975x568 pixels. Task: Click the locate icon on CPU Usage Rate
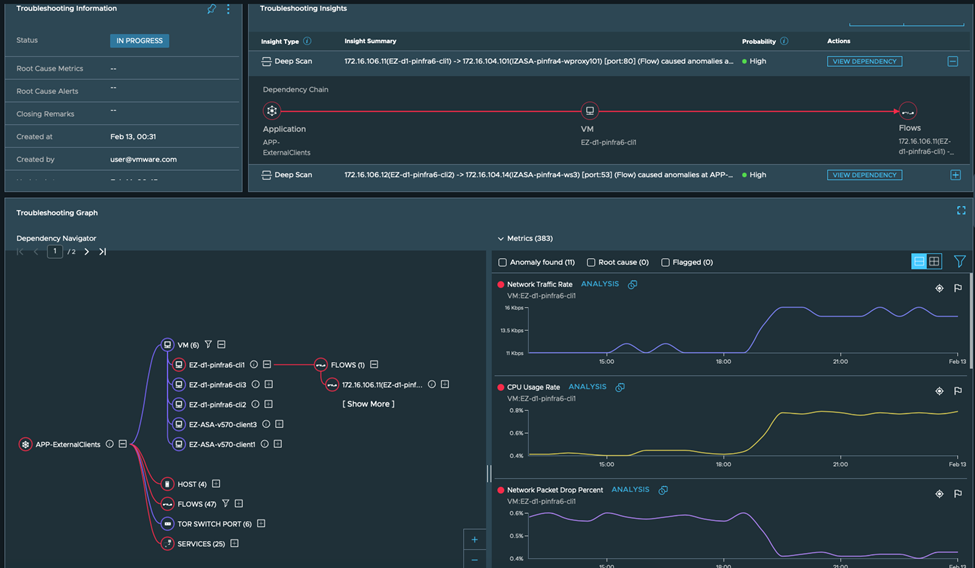939,389
